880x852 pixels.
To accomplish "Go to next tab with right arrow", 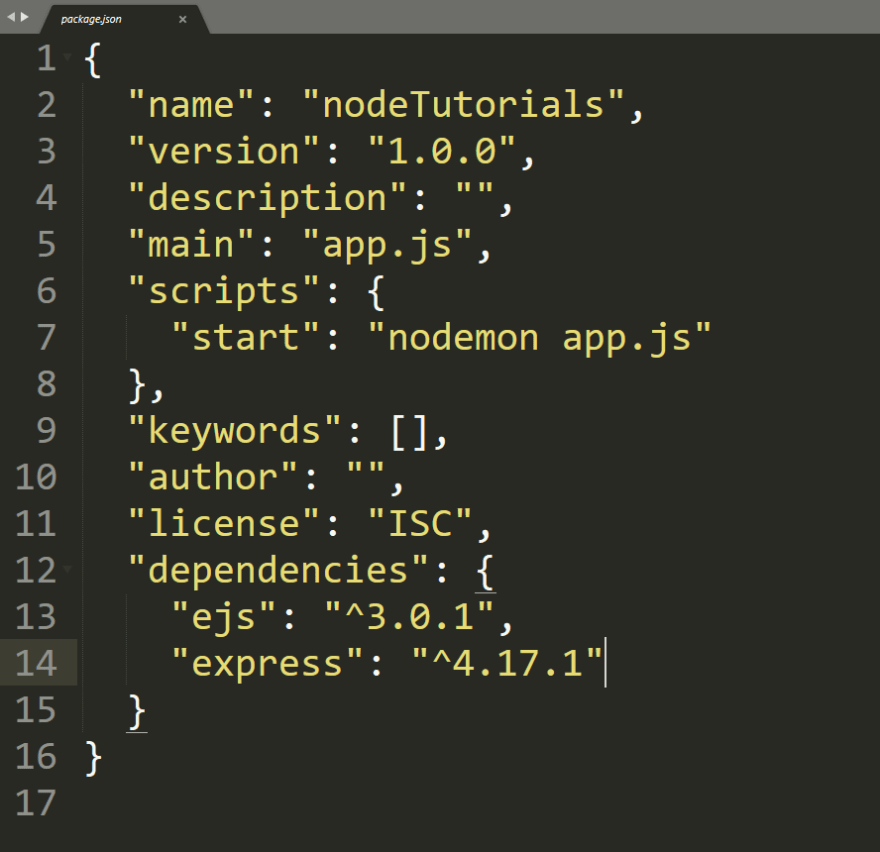I will pos(25,17).
